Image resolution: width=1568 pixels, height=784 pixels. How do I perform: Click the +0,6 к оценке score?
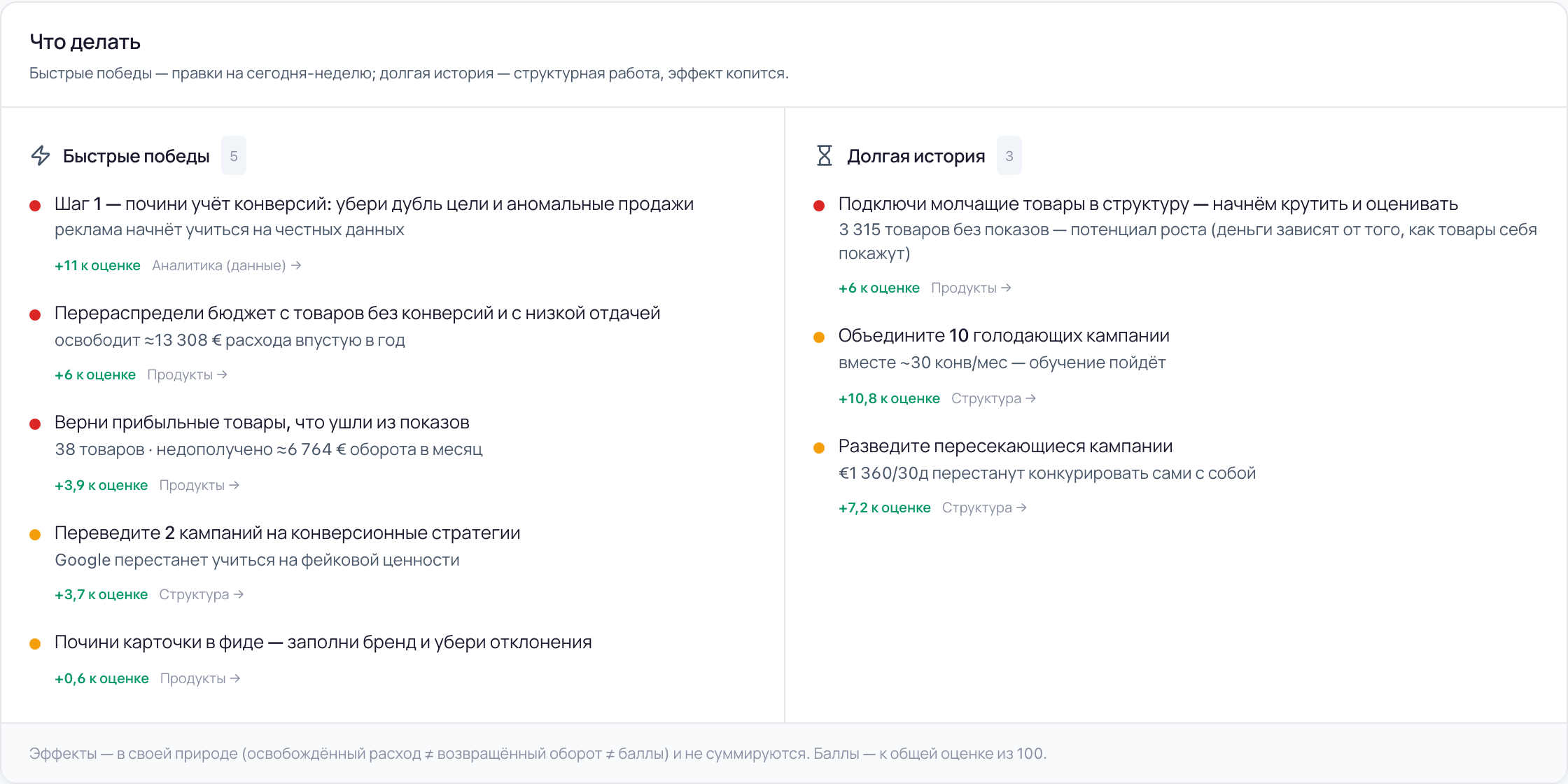pyautogui.click(x=101, y=678)
